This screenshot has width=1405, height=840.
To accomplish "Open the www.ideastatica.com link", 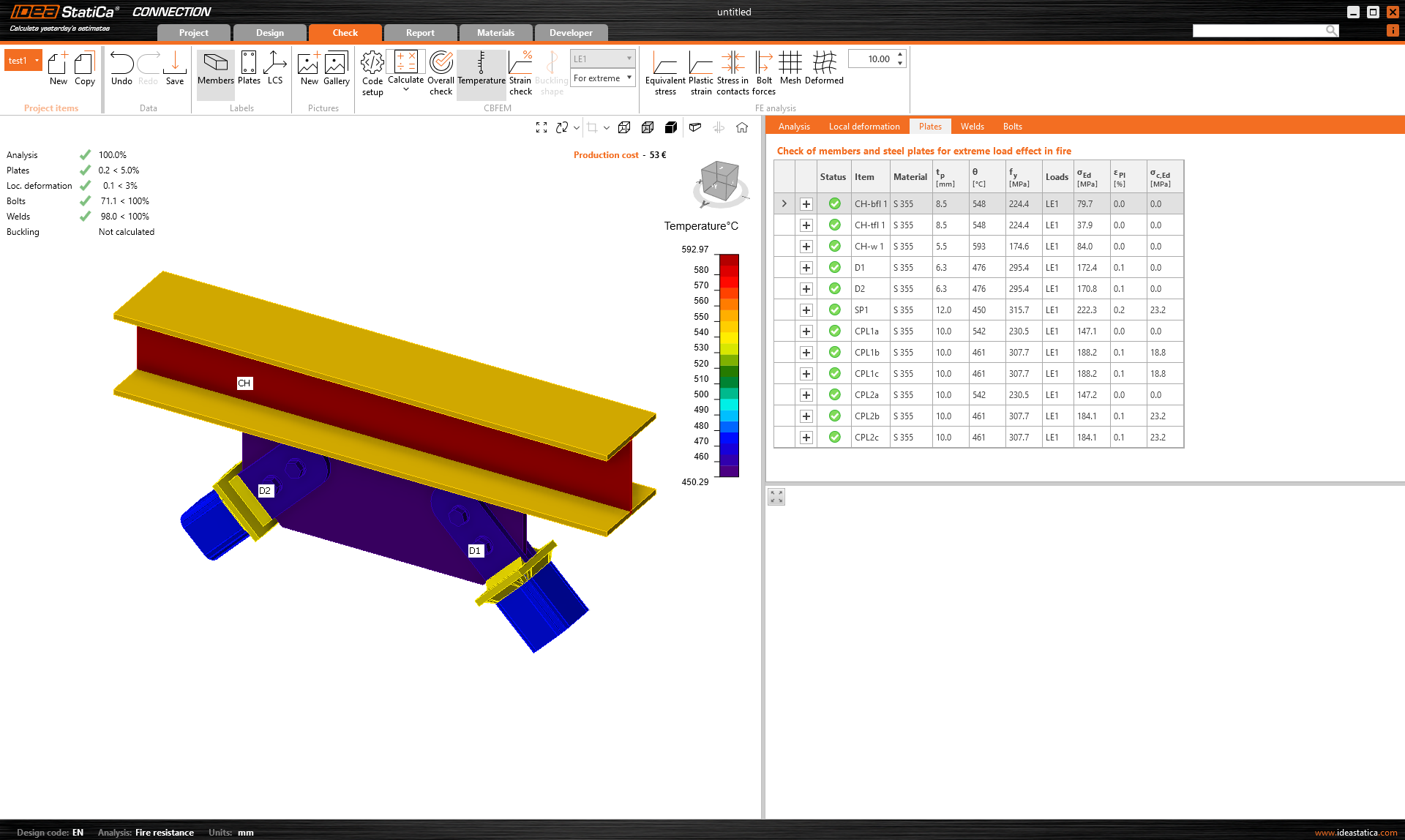I will [1355, 833].
